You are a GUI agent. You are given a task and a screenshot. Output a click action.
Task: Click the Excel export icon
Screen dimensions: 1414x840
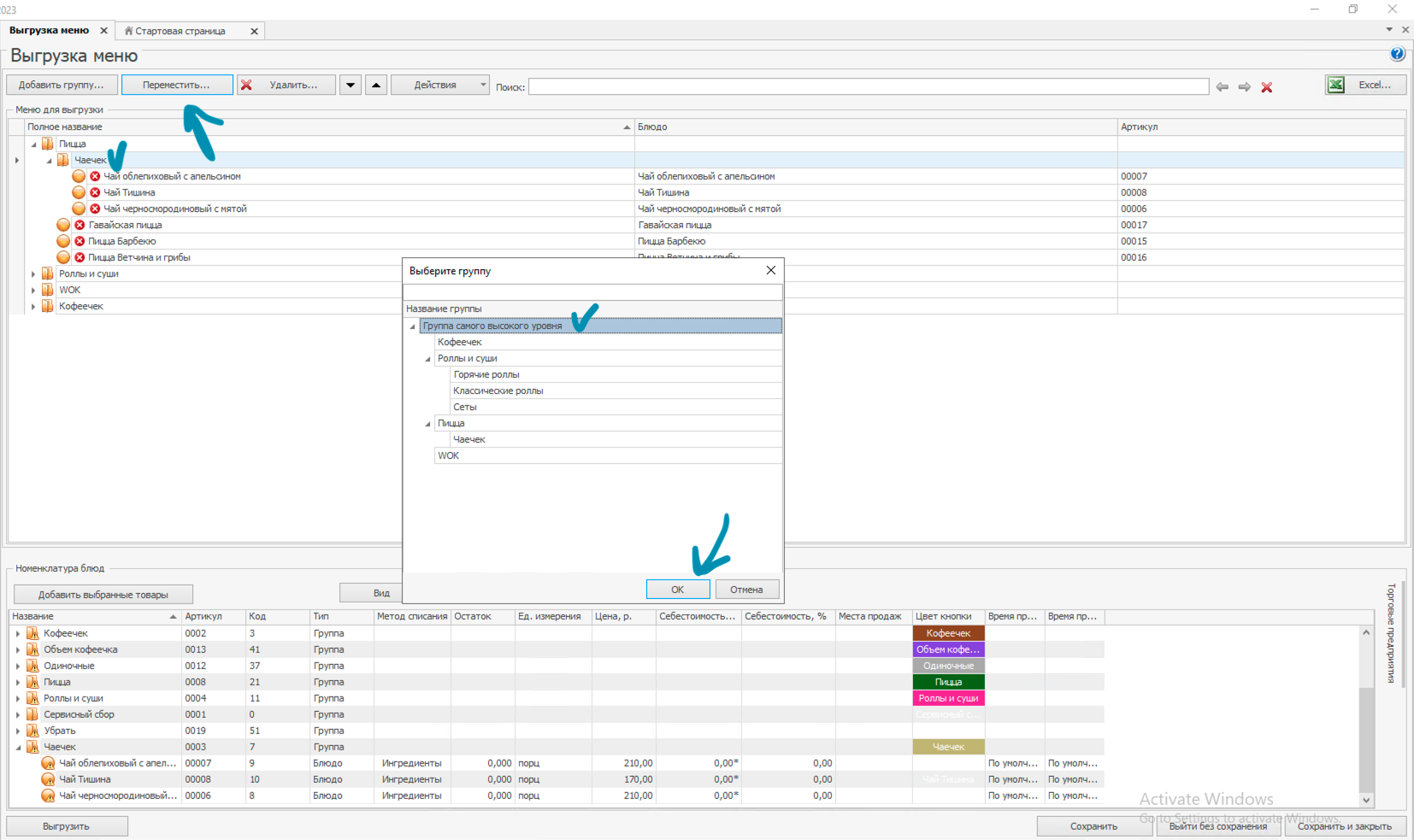coord(1336,85)
